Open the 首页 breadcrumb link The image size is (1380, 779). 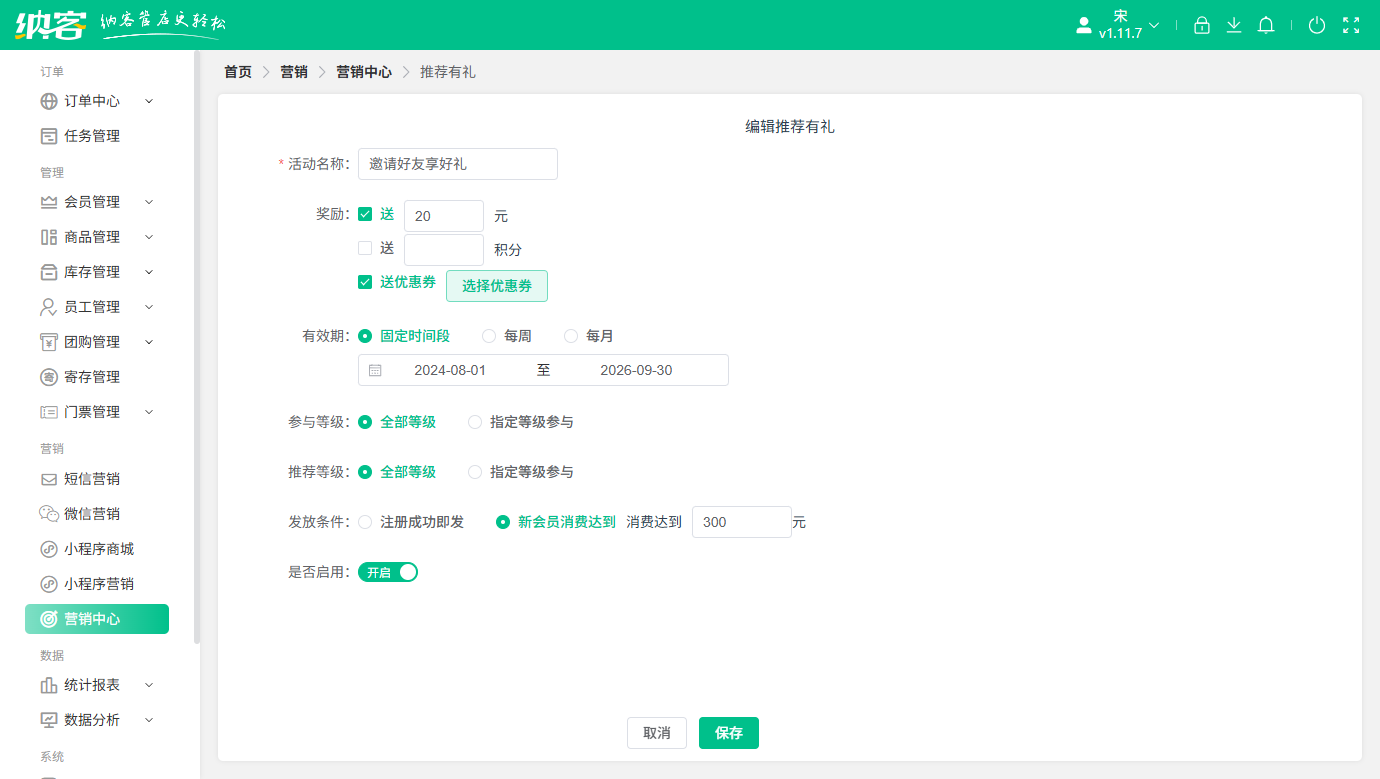[x=237, y=71]
